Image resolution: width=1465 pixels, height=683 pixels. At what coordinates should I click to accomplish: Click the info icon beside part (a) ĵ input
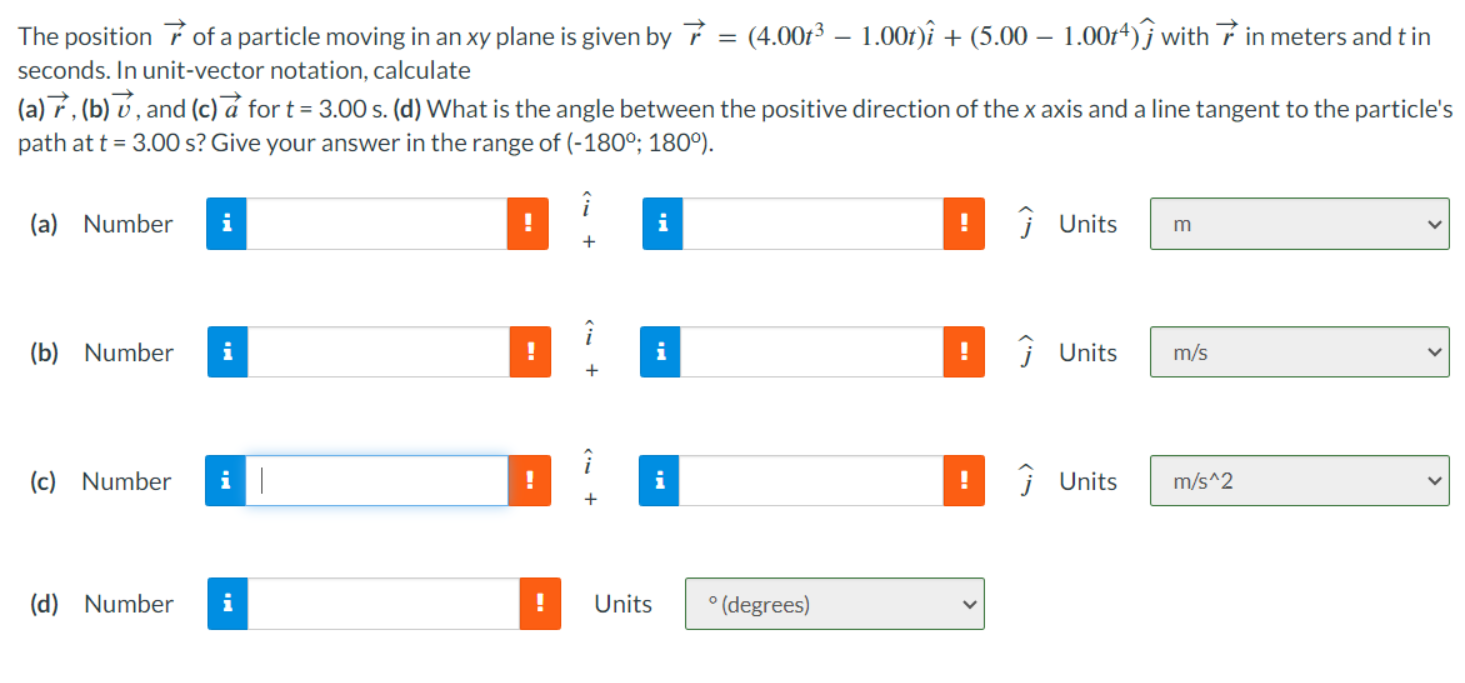tap(661, 223)
